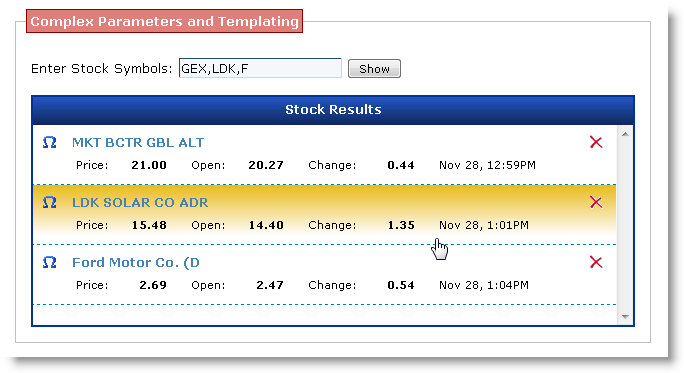The width and height of the screenshot is (684, 373).
Task: Click Ford's change value 0.54
Action: (x=401, y=285)
